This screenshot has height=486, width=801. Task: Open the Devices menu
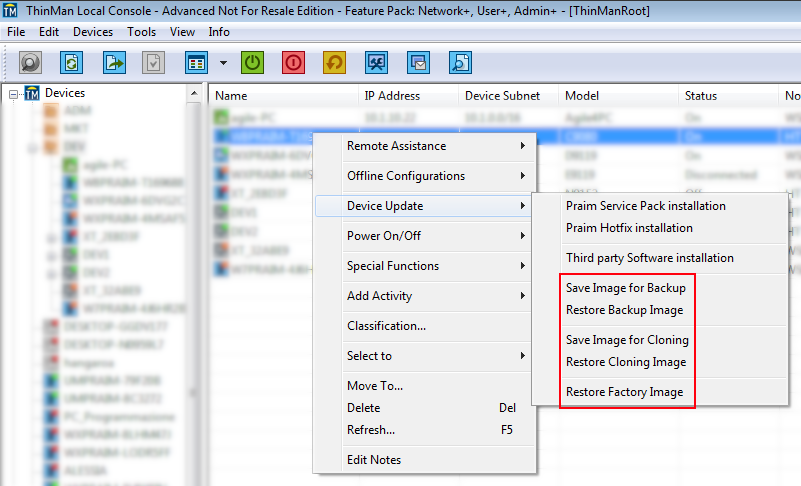tap(93, 32)
